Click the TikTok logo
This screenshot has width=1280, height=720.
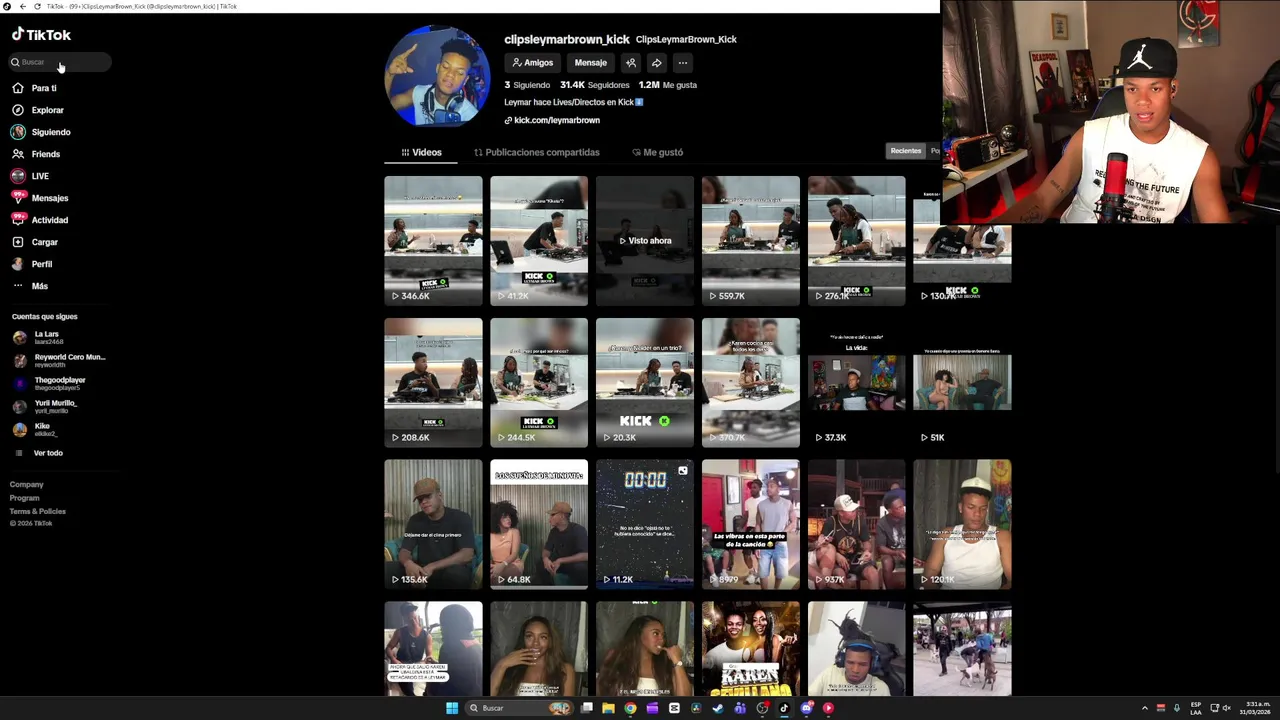(41, 35)
